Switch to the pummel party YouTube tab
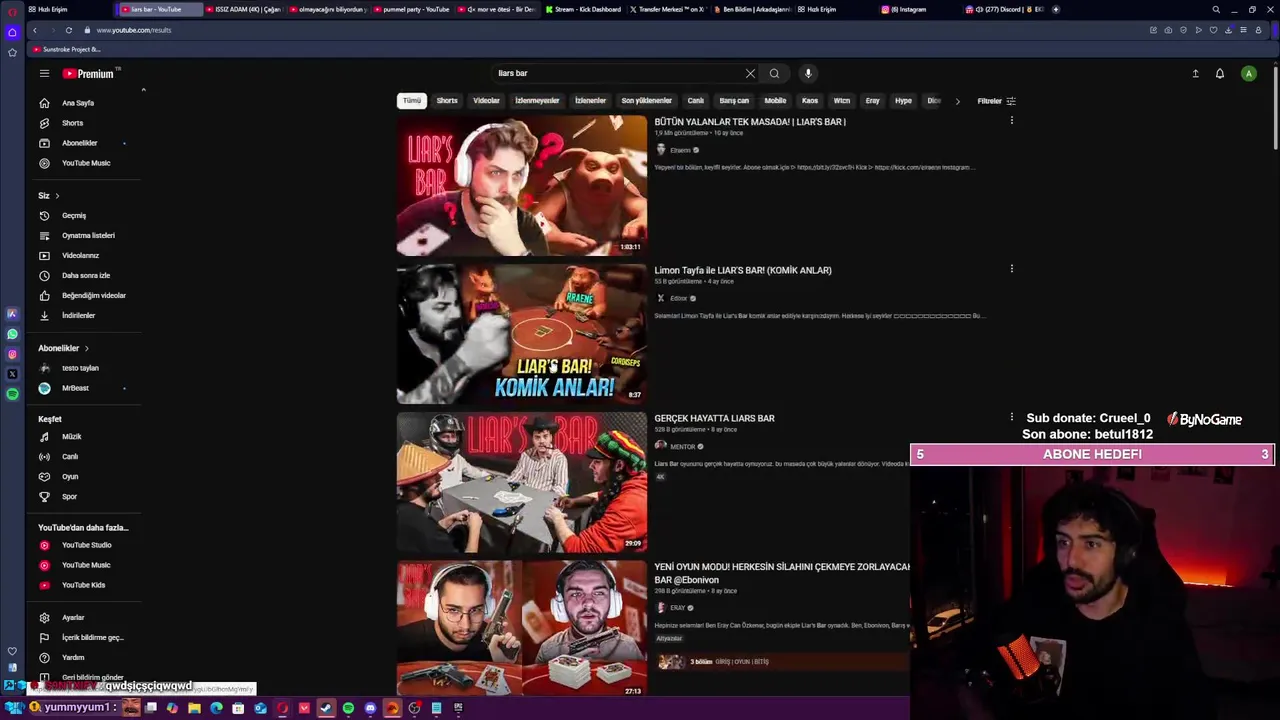Viewport: 1280px width, 720px height. coord(412,9)
